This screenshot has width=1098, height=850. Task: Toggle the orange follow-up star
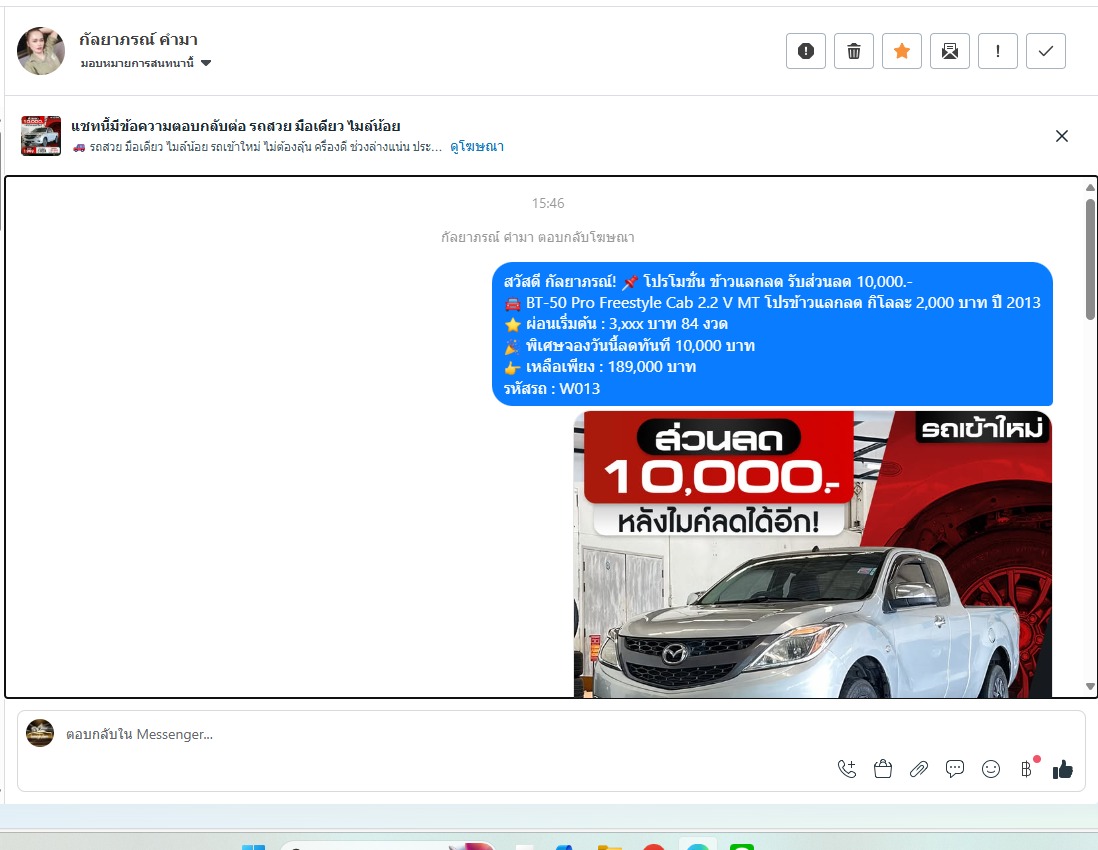[902, 51]
